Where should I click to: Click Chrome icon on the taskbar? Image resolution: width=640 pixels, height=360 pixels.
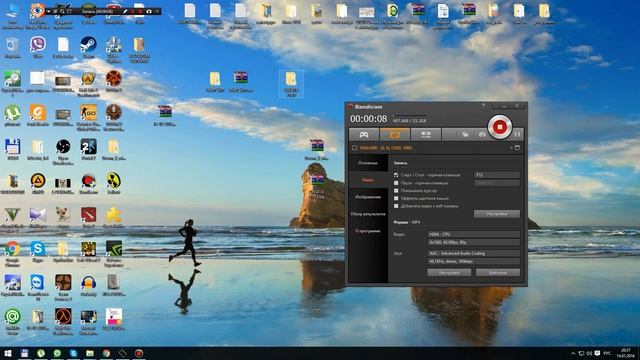(106, 353)
